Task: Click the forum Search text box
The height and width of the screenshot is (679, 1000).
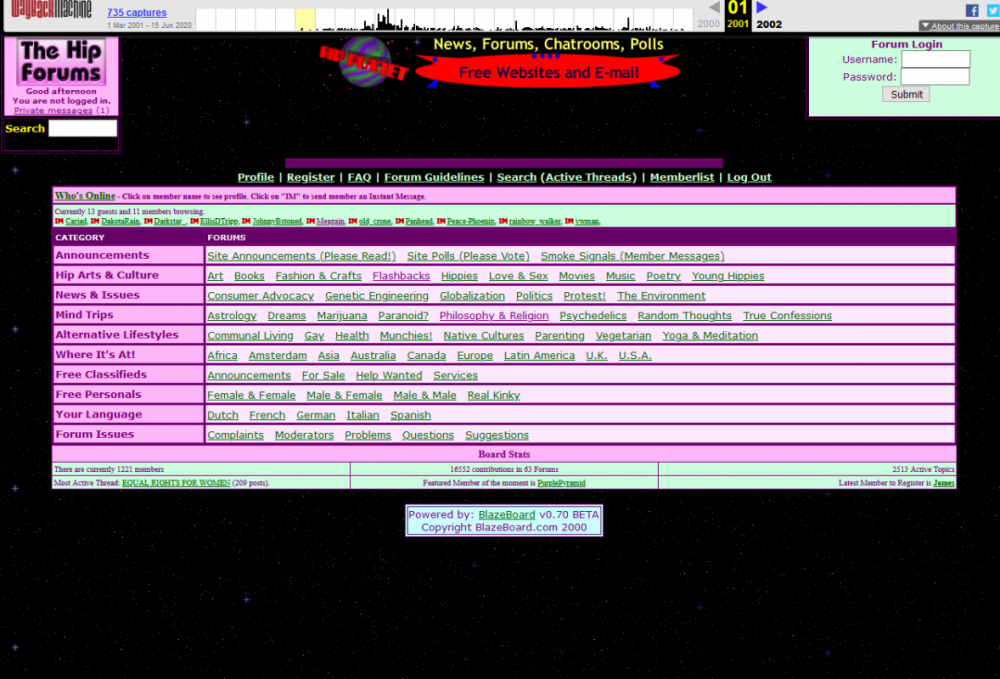Action: point(83,128)
